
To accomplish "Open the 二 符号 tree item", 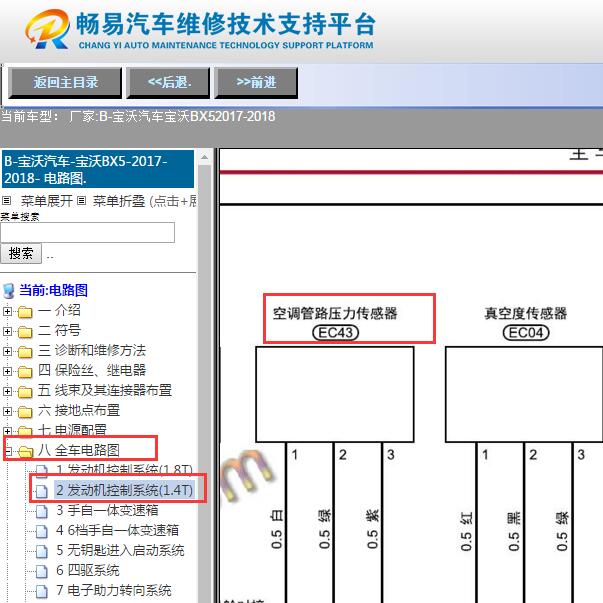I will pos(59,330).
